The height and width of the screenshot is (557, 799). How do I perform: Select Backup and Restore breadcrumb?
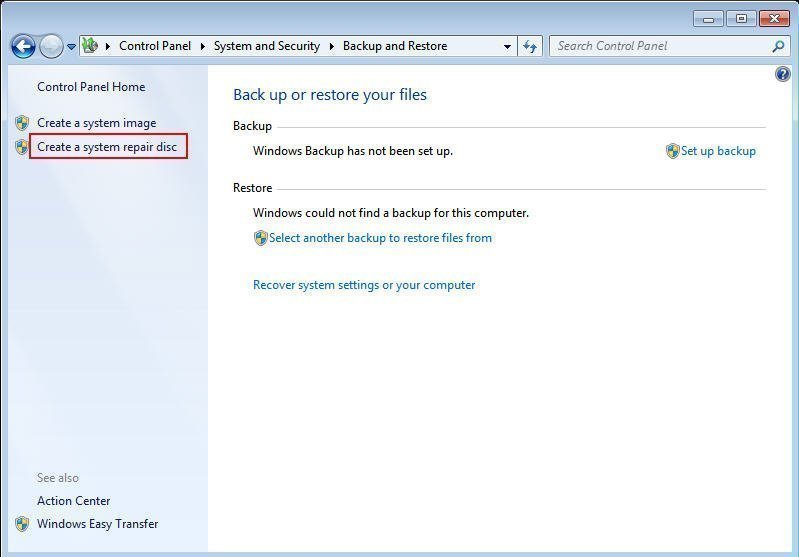(x=395, y=46)
